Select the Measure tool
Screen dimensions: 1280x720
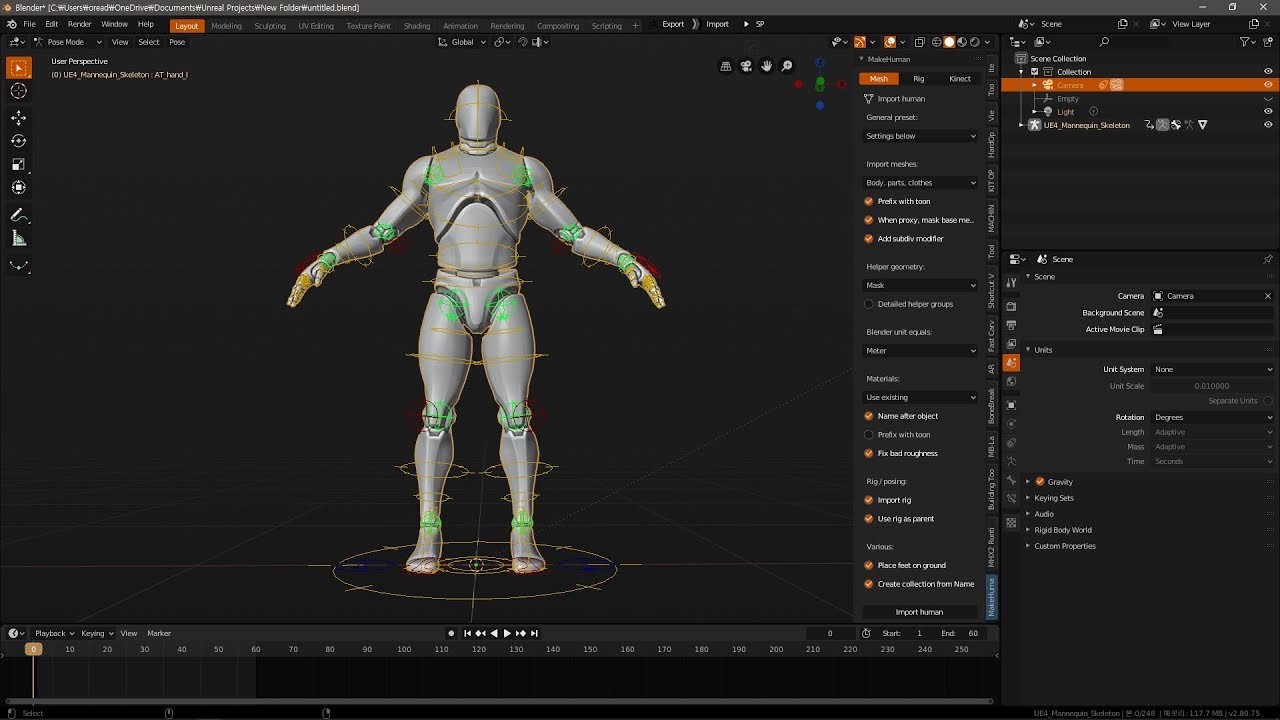pyautogui.click(x=18, y=238)
